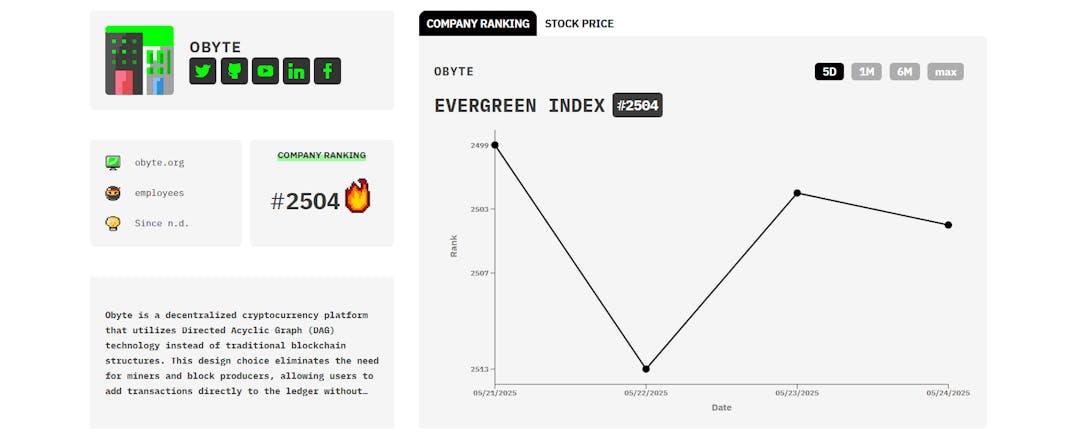The width and height of the screenshot is (1080, 441).
Task: Open Obyte's YouTube channel icon
Action: (x=265, y=71)
